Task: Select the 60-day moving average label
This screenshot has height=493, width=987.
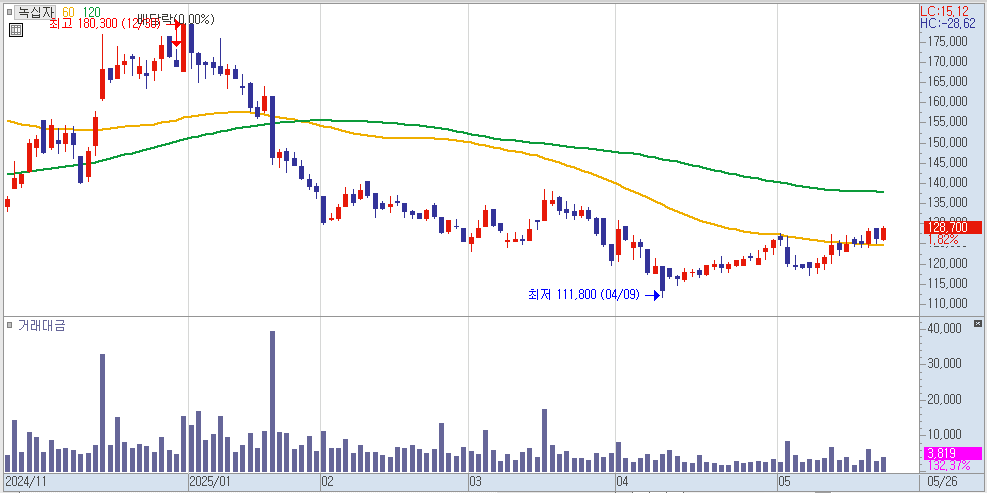Action: (x=69, y=12)
